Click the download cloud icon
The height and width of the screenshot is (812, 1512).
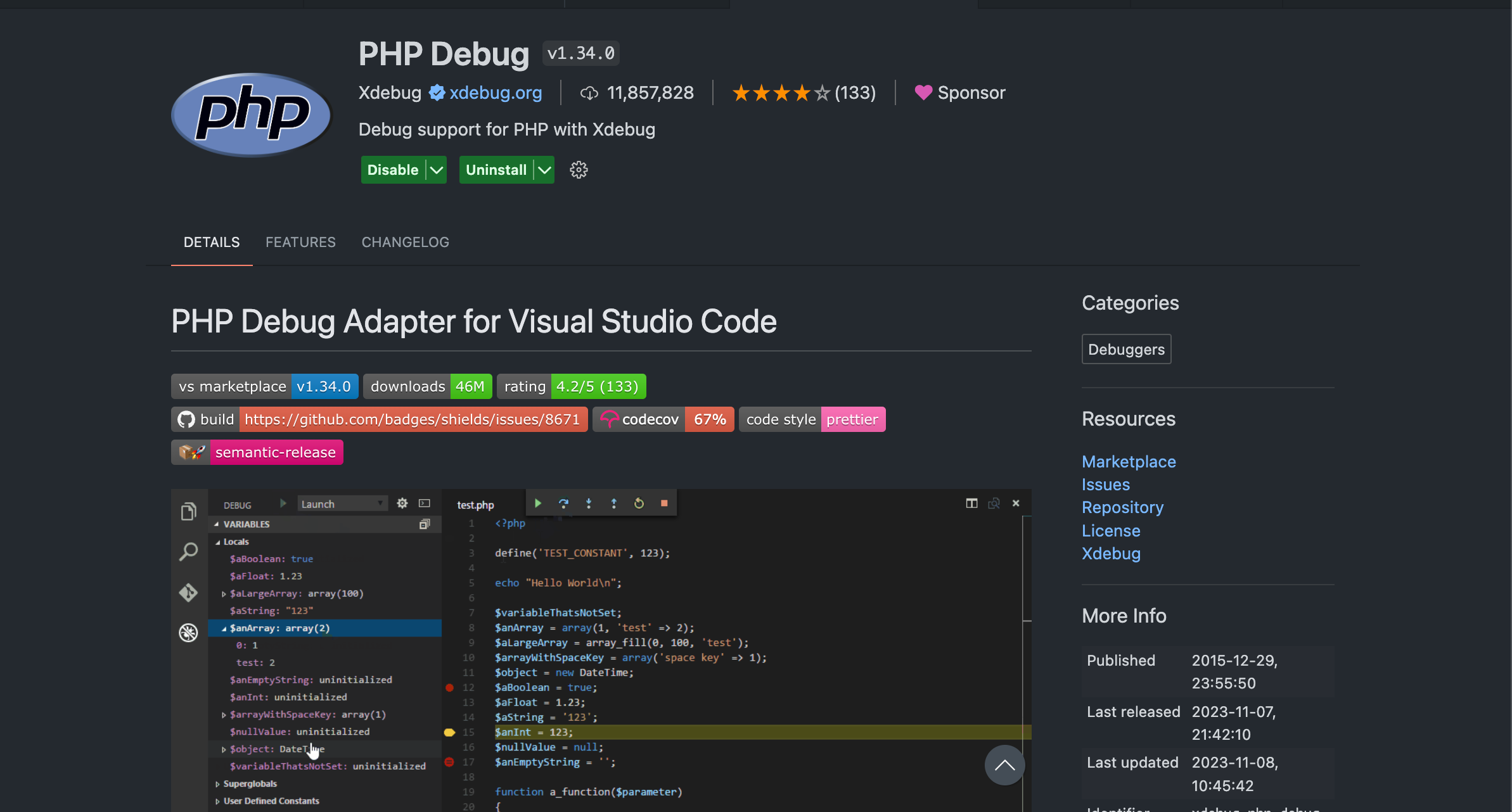tap(589, 94)
